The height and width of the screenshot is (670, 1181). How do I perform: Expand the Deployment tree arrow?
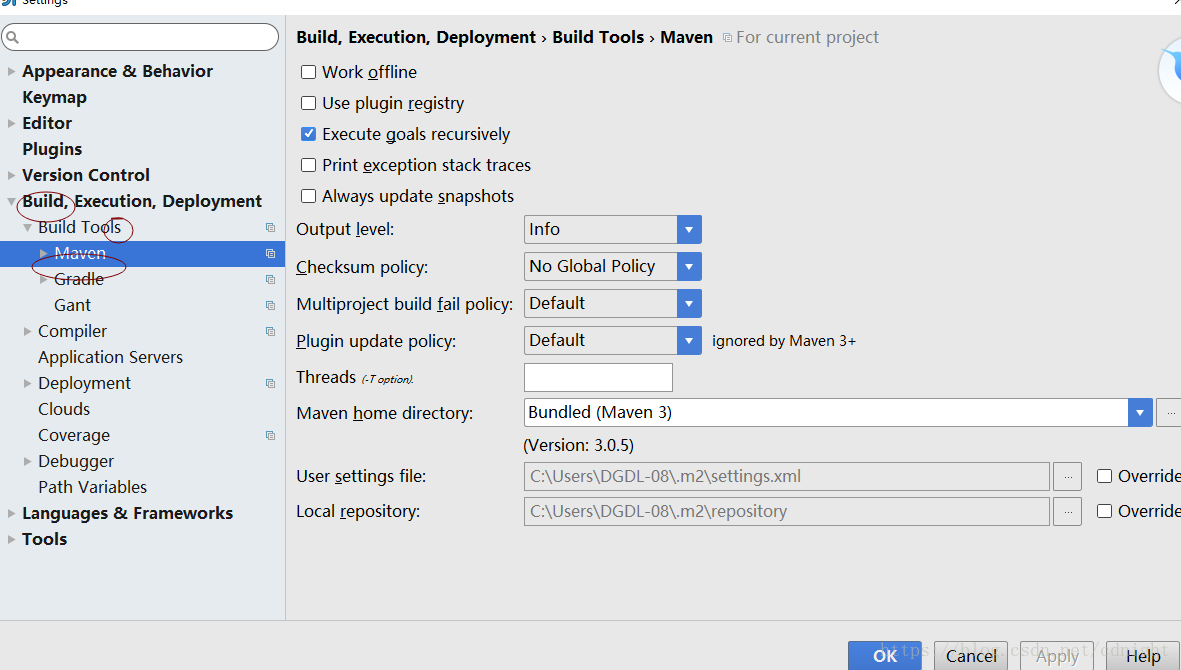point(27,383)
